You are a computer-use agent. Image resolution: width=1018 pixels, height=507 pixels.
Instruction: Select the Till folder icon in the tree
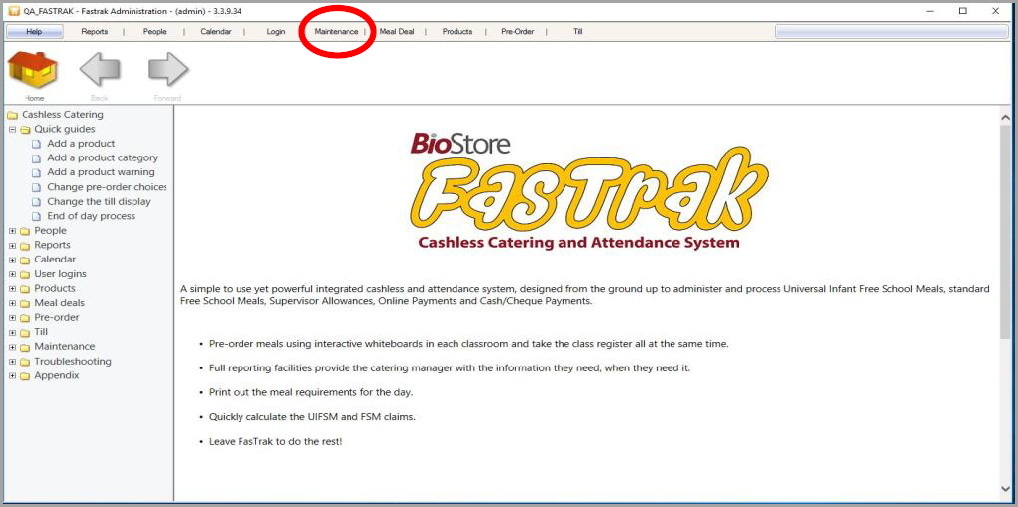click(25, 332)
